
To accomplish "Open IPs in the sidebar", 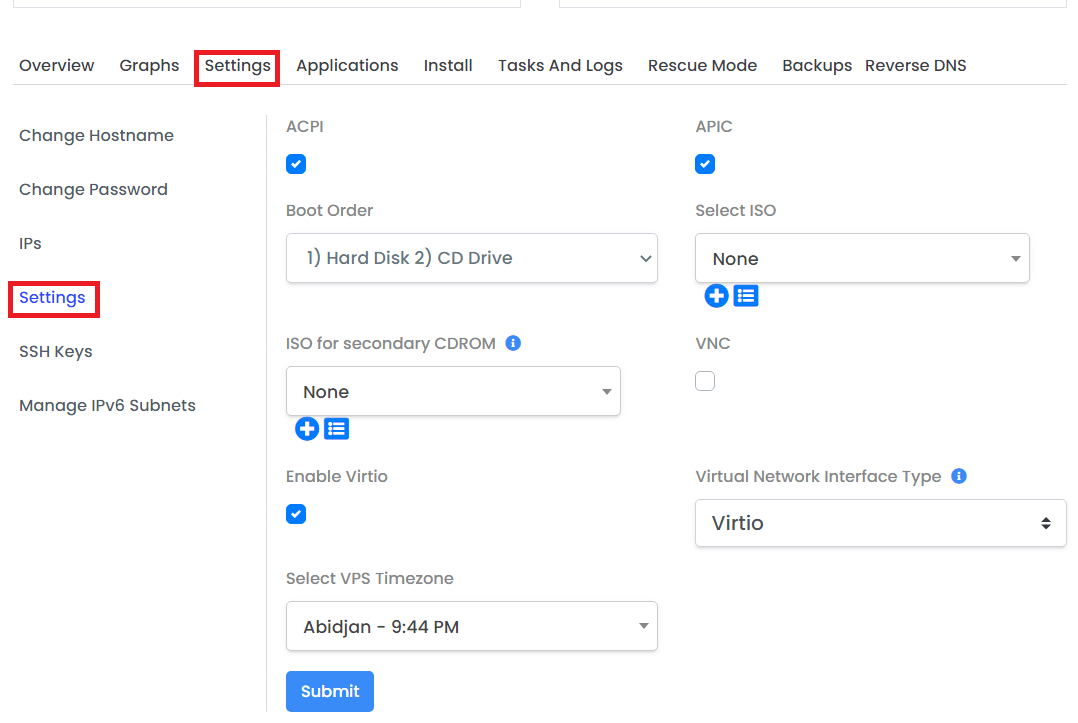I will pyautogui.click(x=30, y=243).
